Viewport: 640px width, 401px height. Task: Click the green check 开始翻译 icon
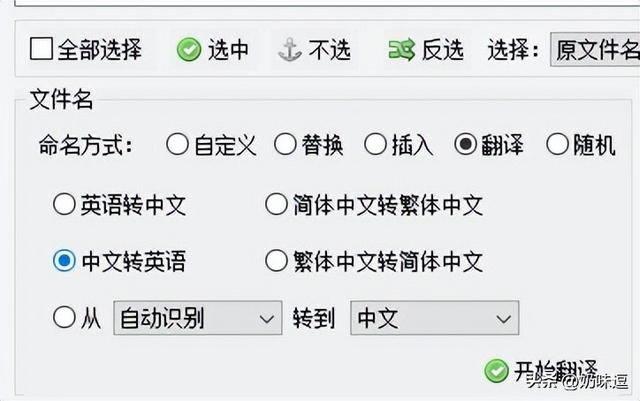pyautogui.click(x=496, y=371)
